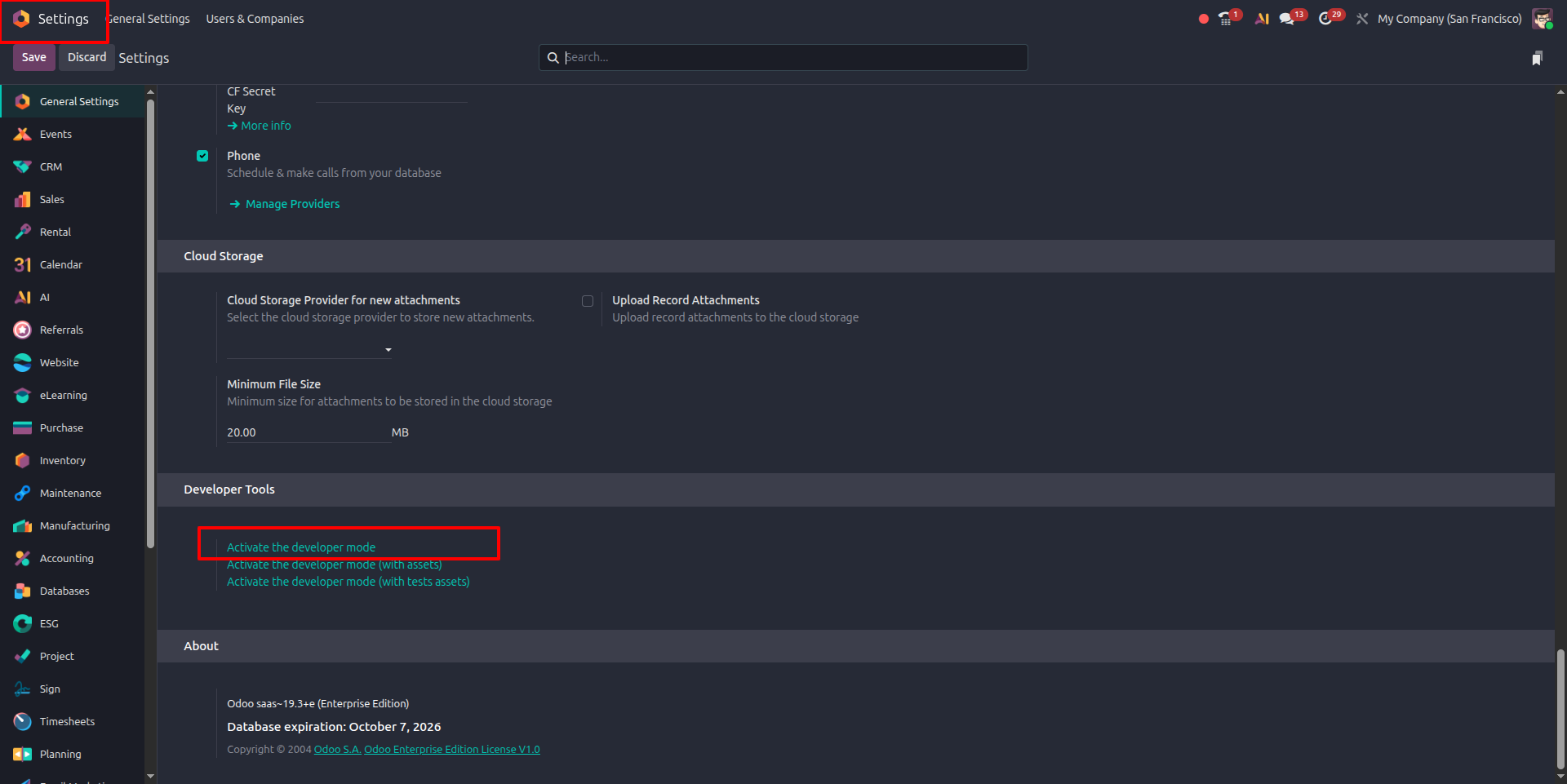Click the Minimum File Size 20.00 field

[x=308, y=432]
